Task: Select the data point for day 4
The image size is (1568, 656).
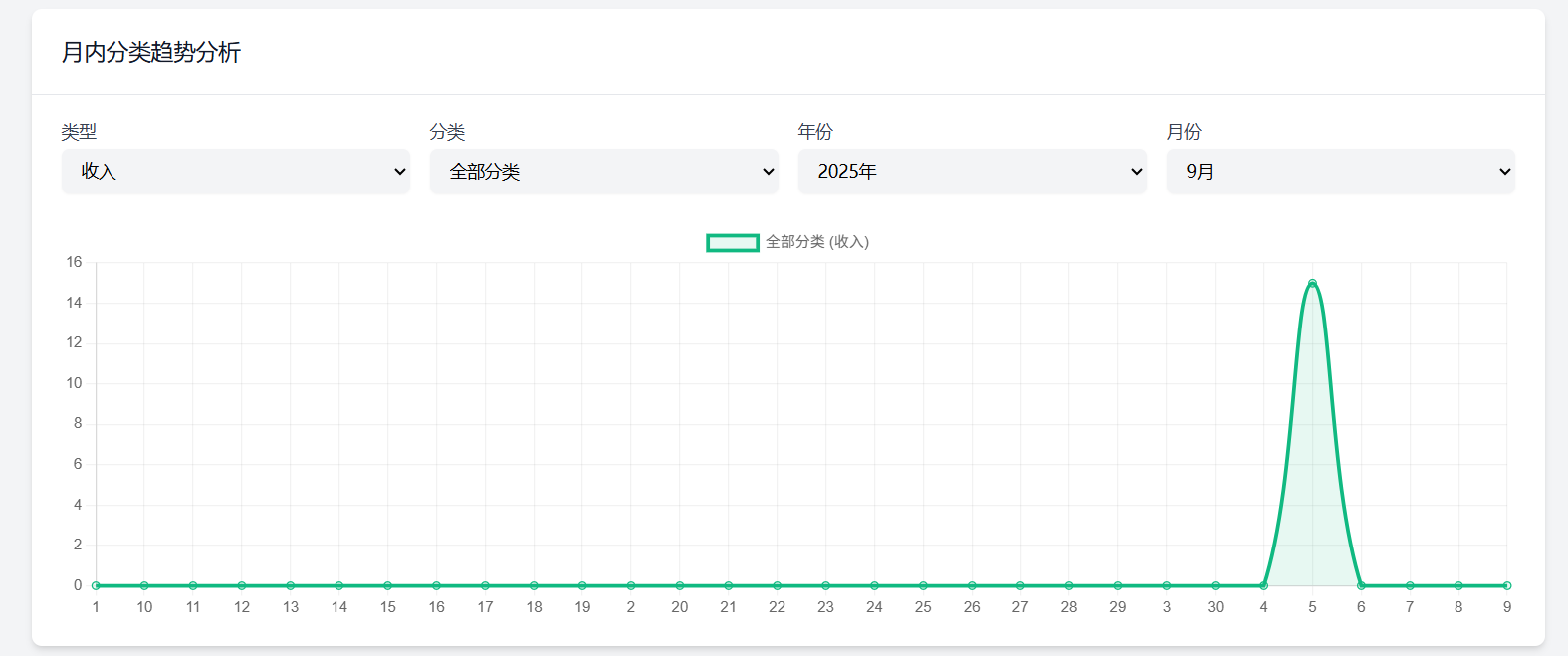Action: click(x=1263, y=585)
